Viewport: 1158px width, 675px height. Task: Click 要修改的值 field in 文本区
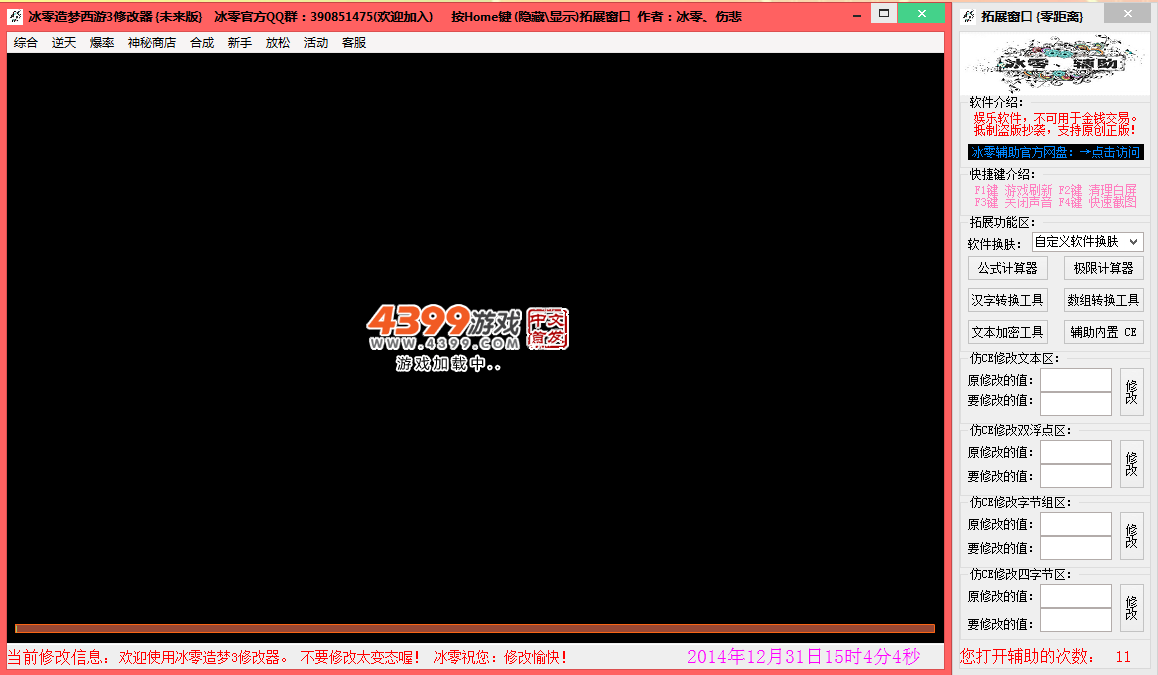pyautogui.click(x=1076, y=403)
